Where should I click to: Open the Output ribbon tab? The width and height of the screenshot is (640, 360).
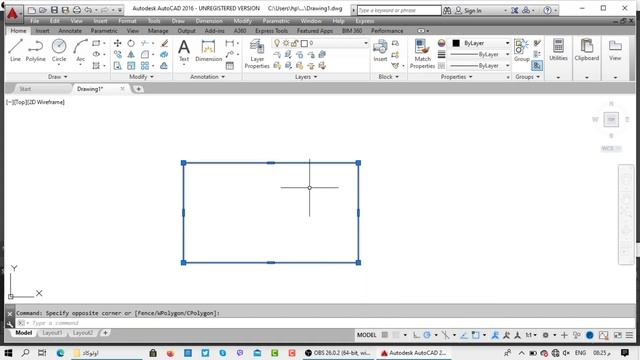(187, 31)
